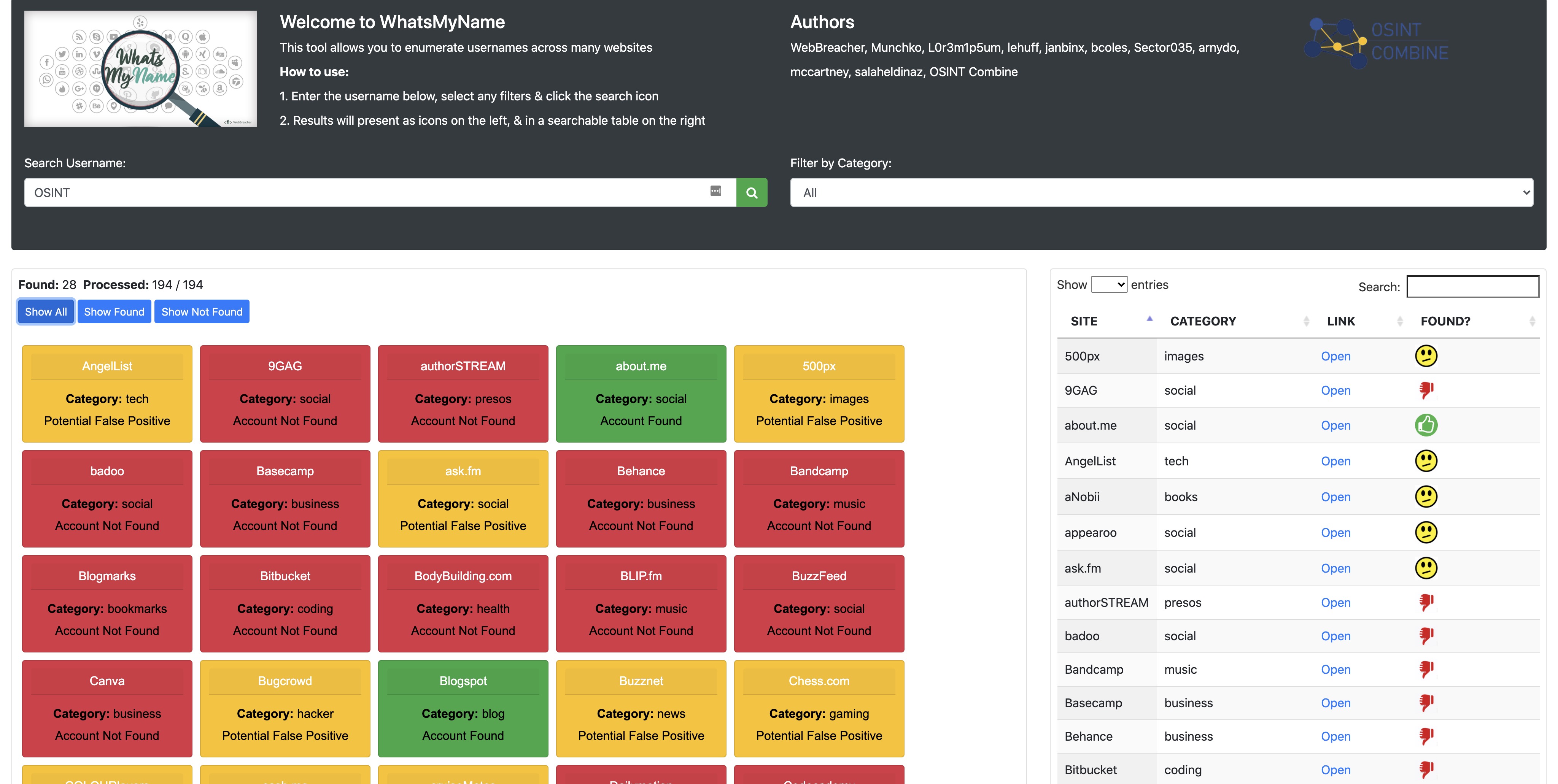Open the Show entries dropdown
This screenshot has width=1558, height=784.
pyautogui.click(x=1109, y=284)
